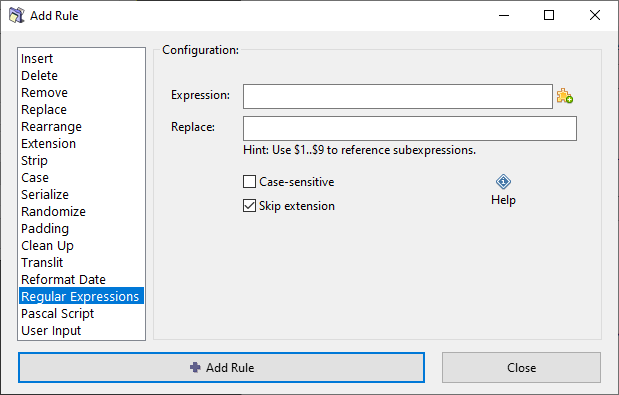
Task: Uncheck the Skip extension checkbox
Action: click(x=249, y=206)
